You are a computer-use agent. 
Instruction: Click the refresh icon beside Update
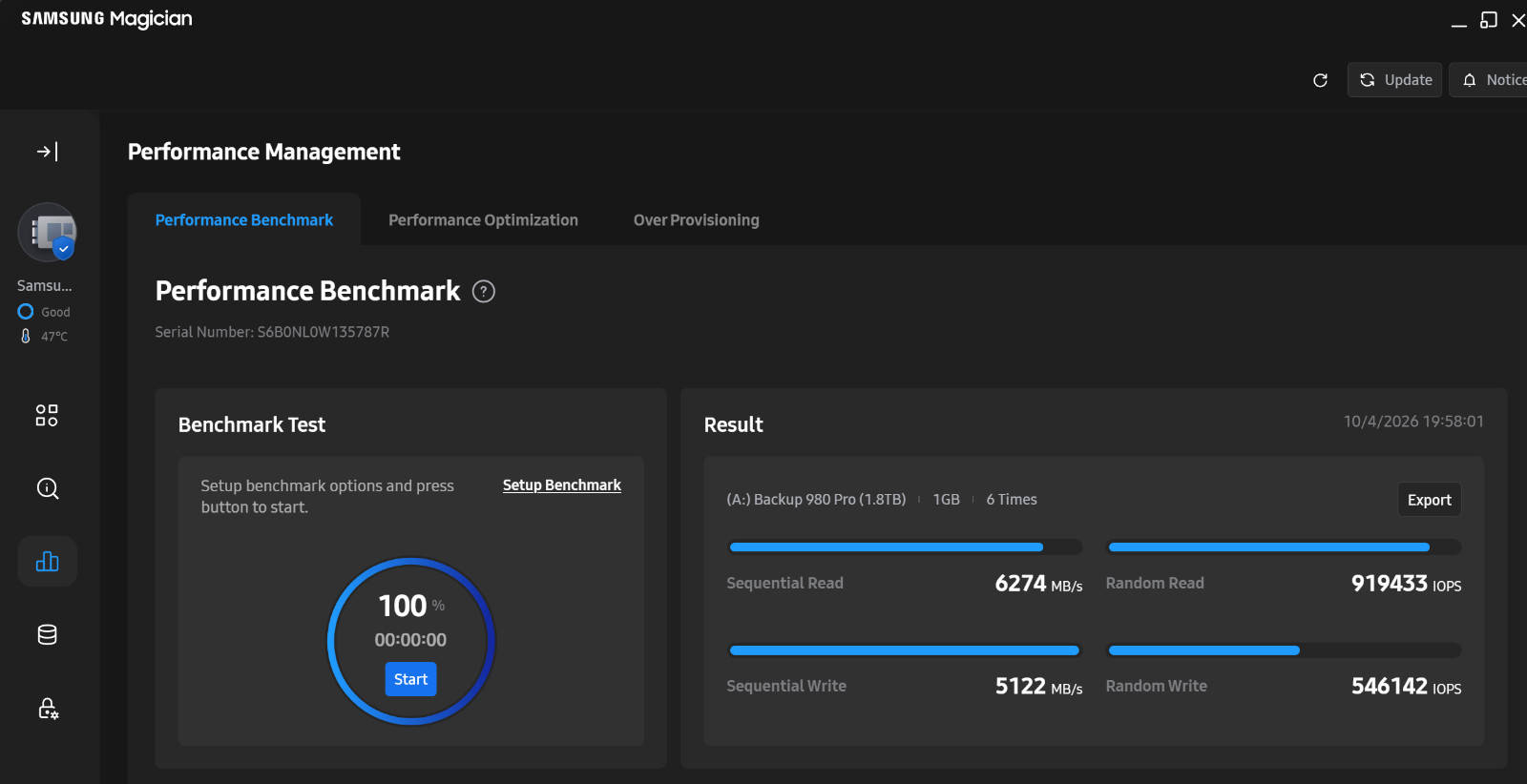1320,80
